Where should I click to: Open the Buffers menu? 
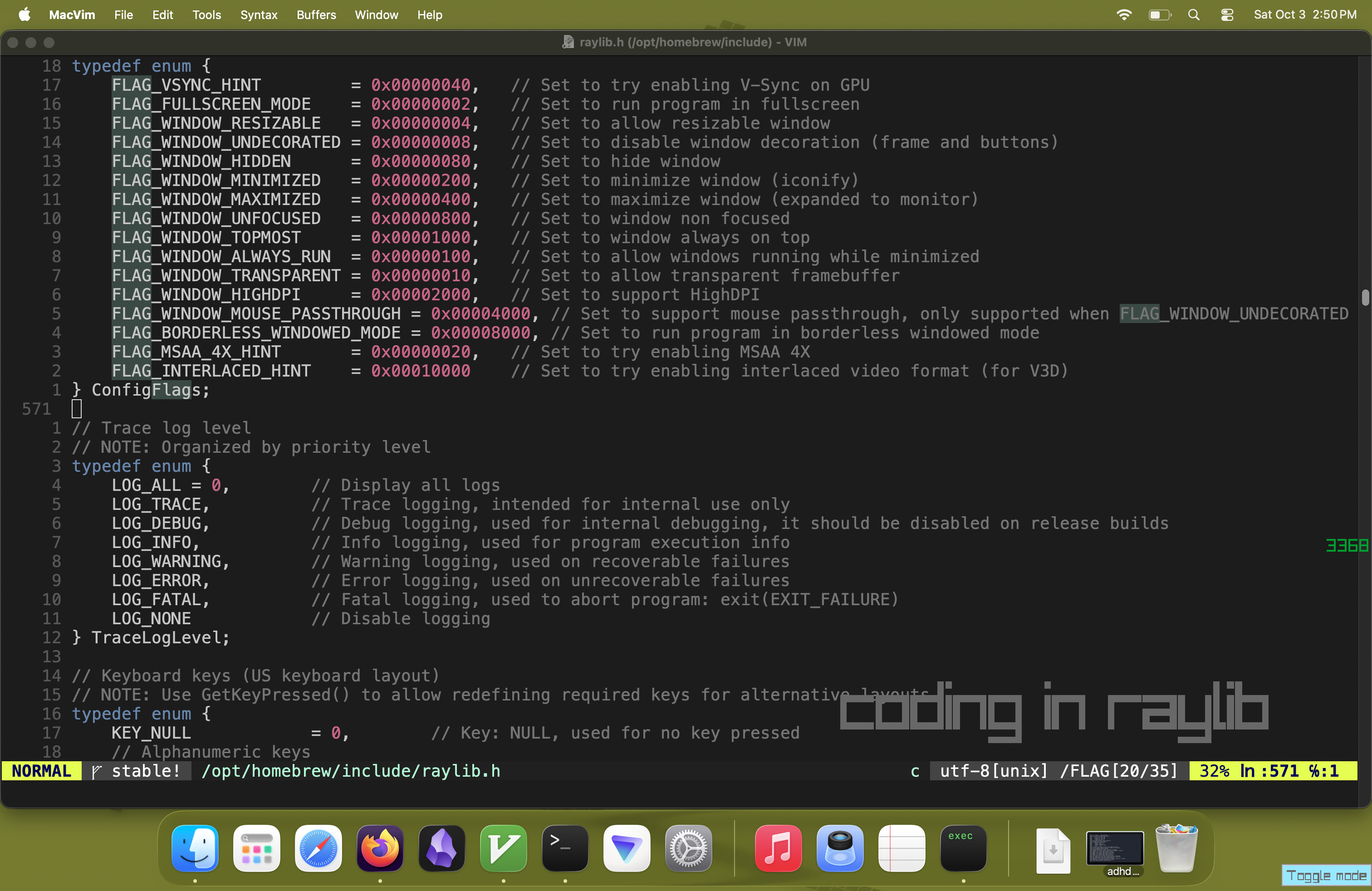pyautogui.click(x=316, y=15)
